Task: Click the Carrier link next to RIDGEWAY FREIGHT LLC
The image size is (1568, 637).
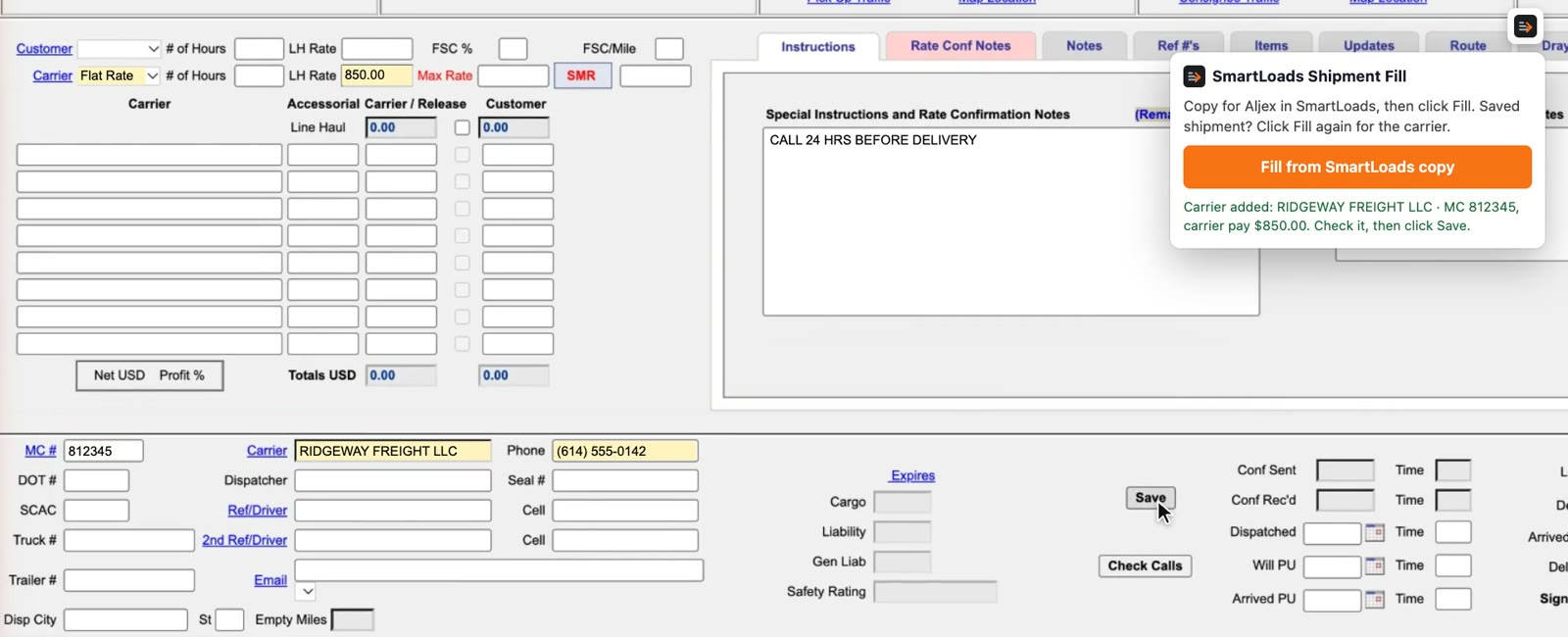Action: pyautogui.click(x=267, y=451)
